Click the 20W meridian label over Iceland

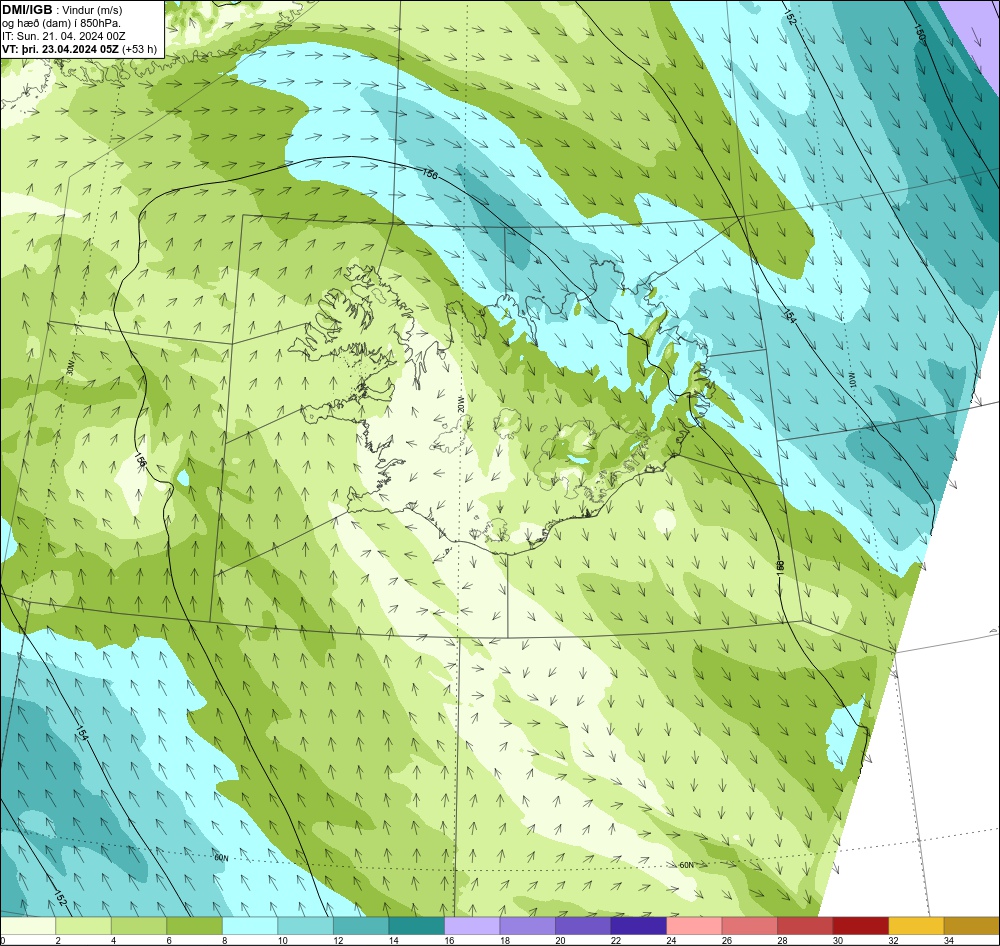(460, 403)
